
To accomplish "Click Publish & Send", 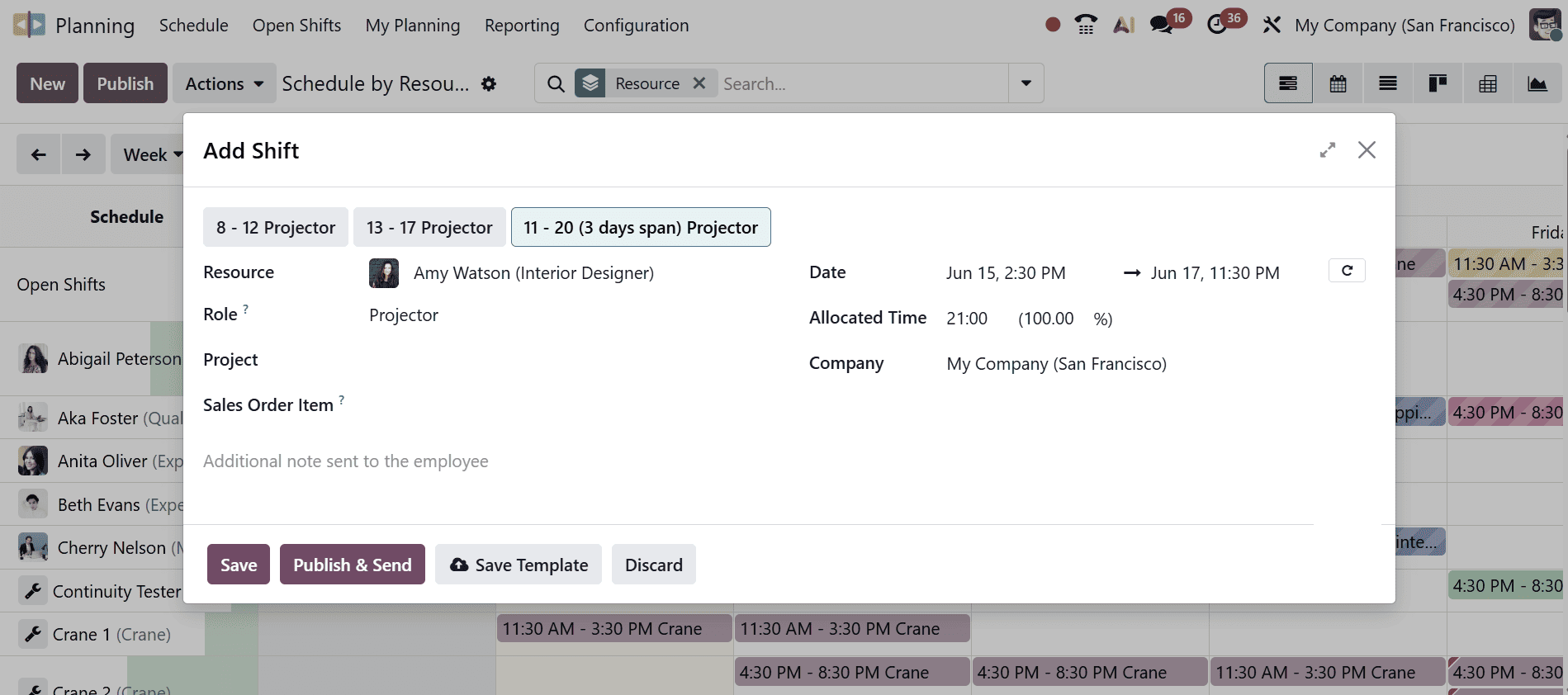I will click(x=353, y=565).
